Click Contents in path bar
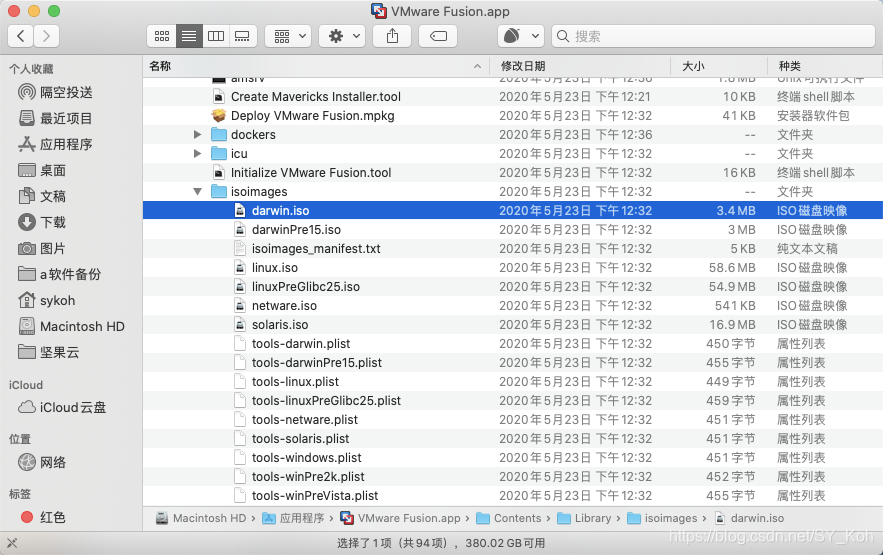The width and height of the screenshot is (883, 555). coord(509,518)
